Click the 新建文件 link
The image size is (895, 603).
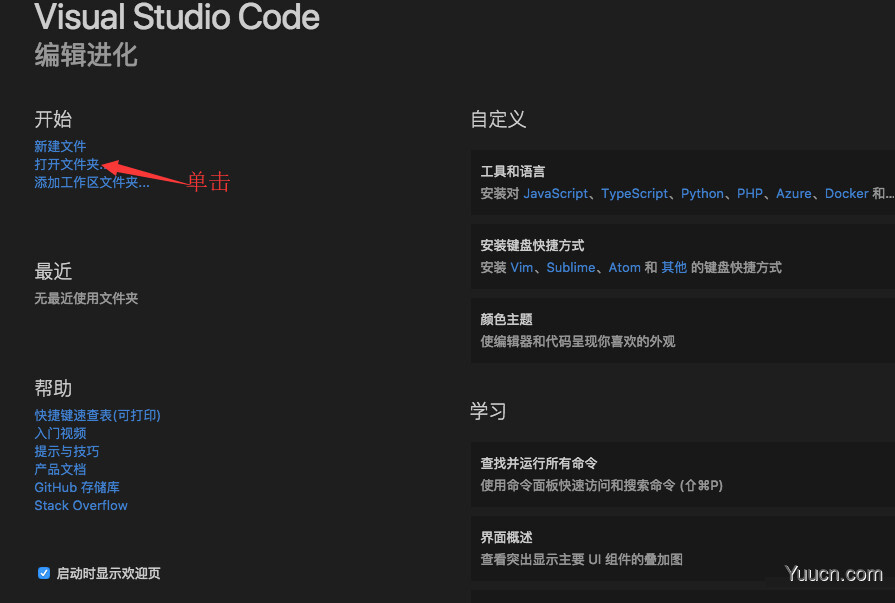coord(60,146)
